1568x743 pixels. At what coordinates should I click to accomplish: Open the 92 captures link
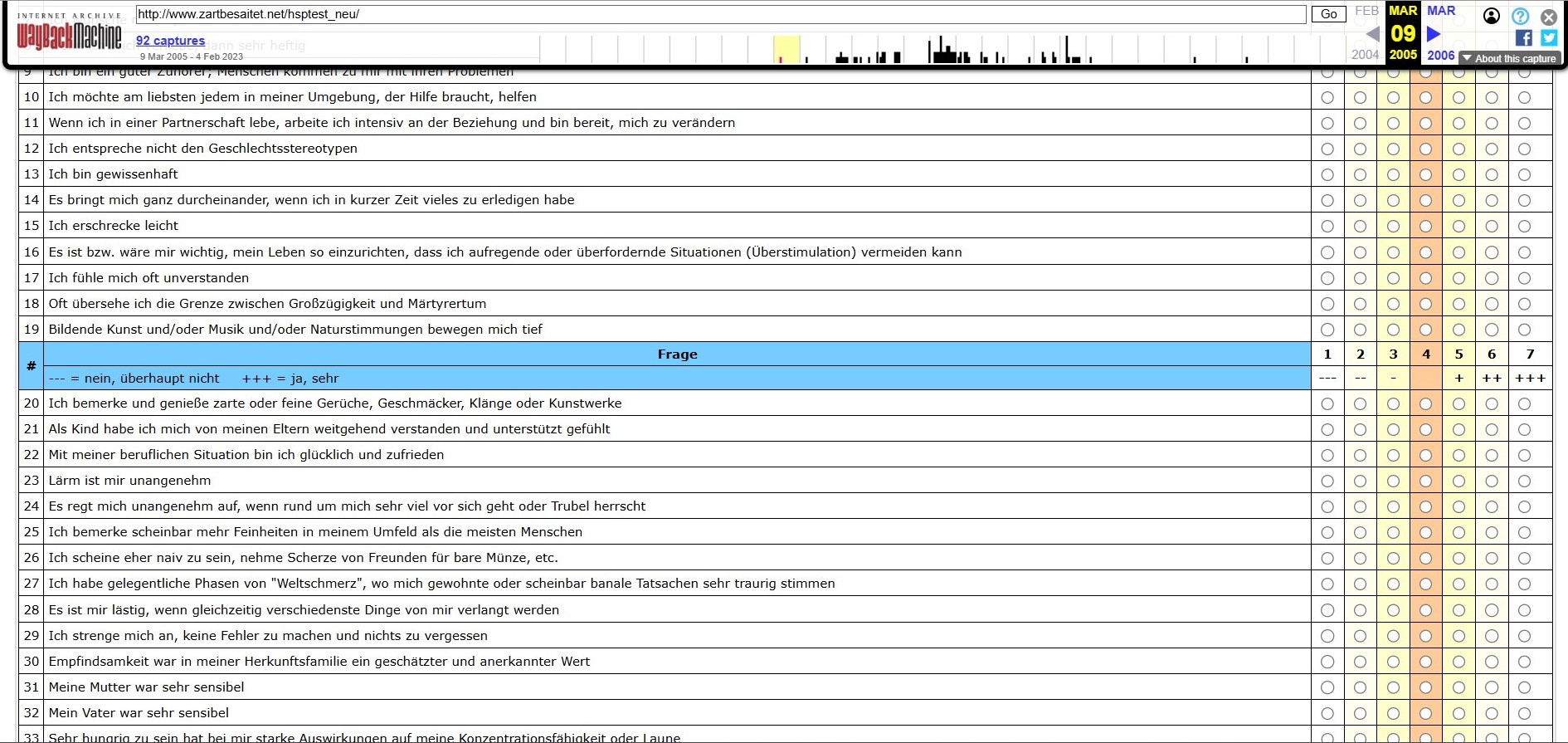click(x=170, y=40)
